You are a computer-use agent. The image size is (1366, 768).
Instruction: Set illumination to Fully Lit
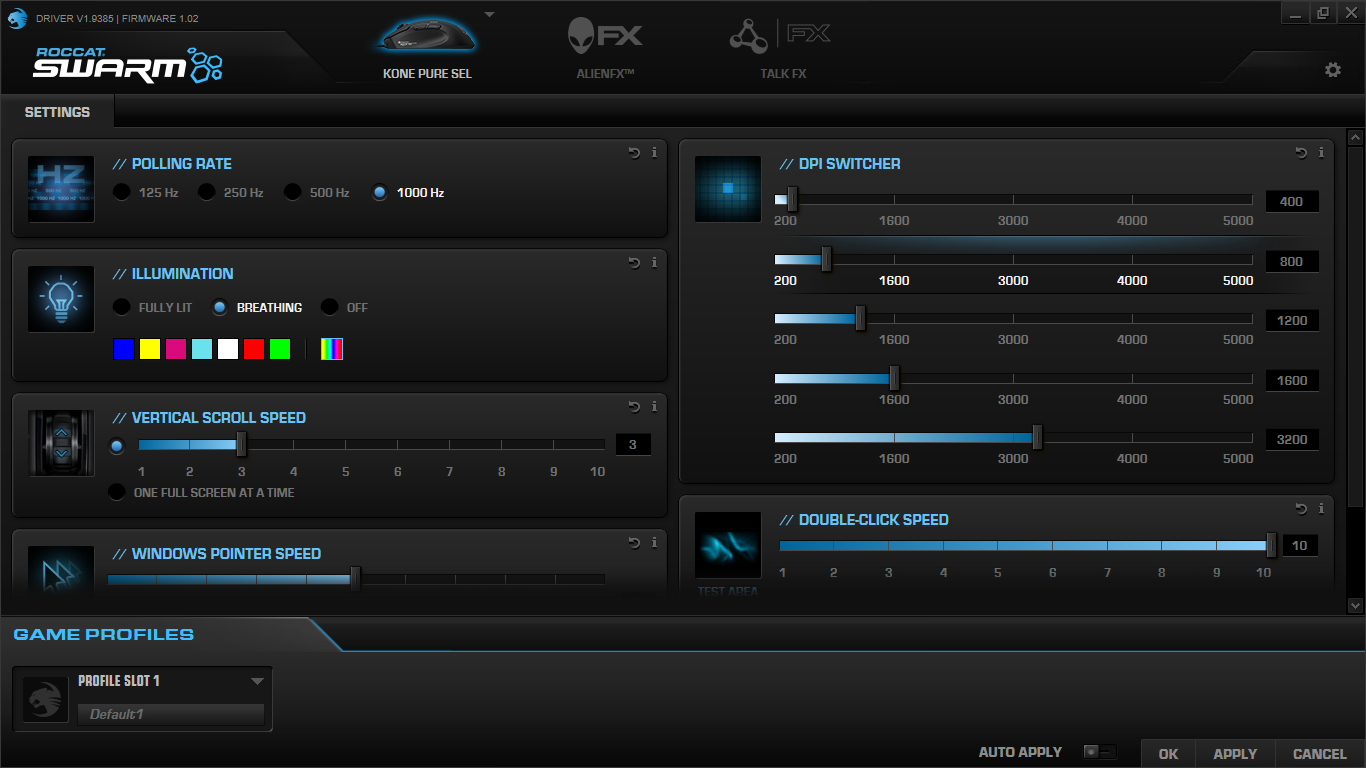[121, 307]
